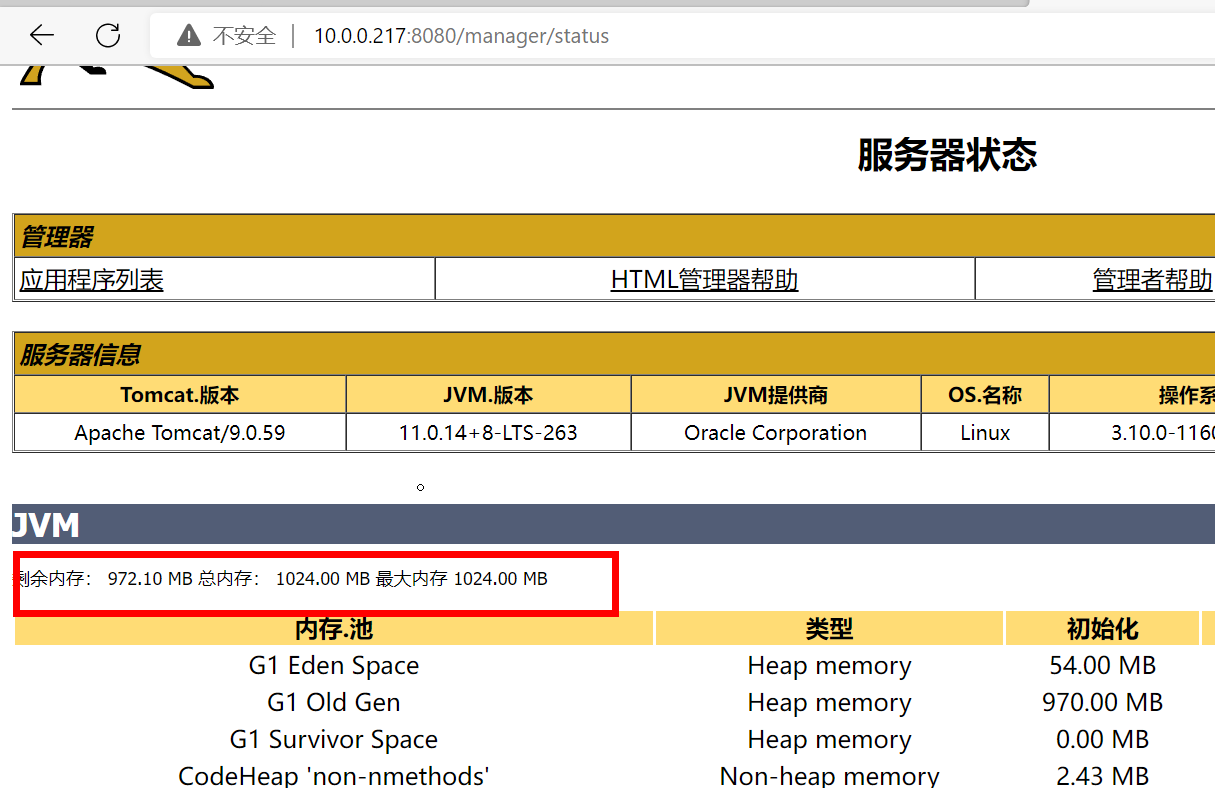This screenshot has height=788, width=1215.
Task: Click the Tomcat logo image
Action: tap(116, 77)
